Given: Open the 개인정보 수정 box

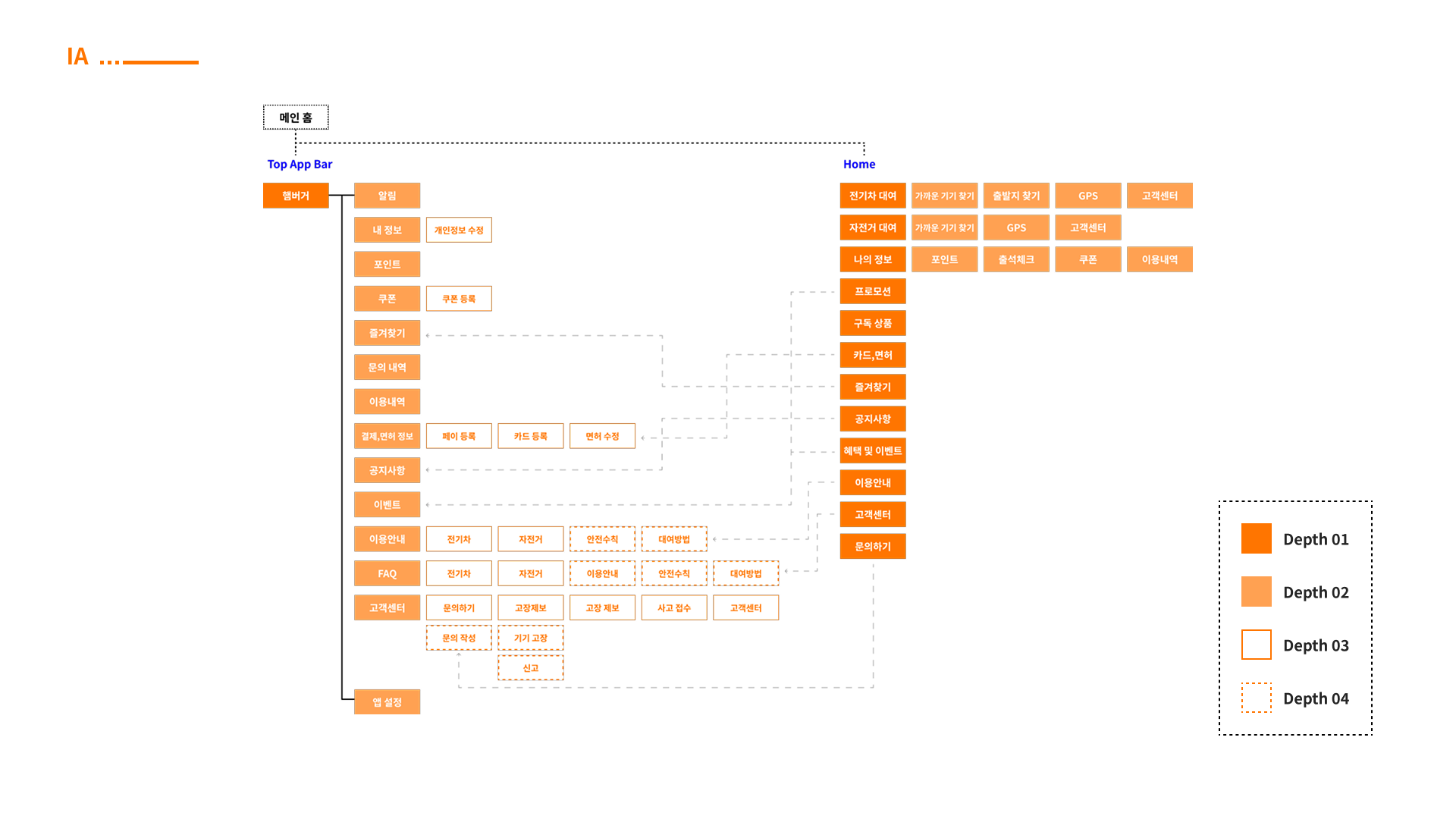Looking at the screenshot, I should 459,230.
